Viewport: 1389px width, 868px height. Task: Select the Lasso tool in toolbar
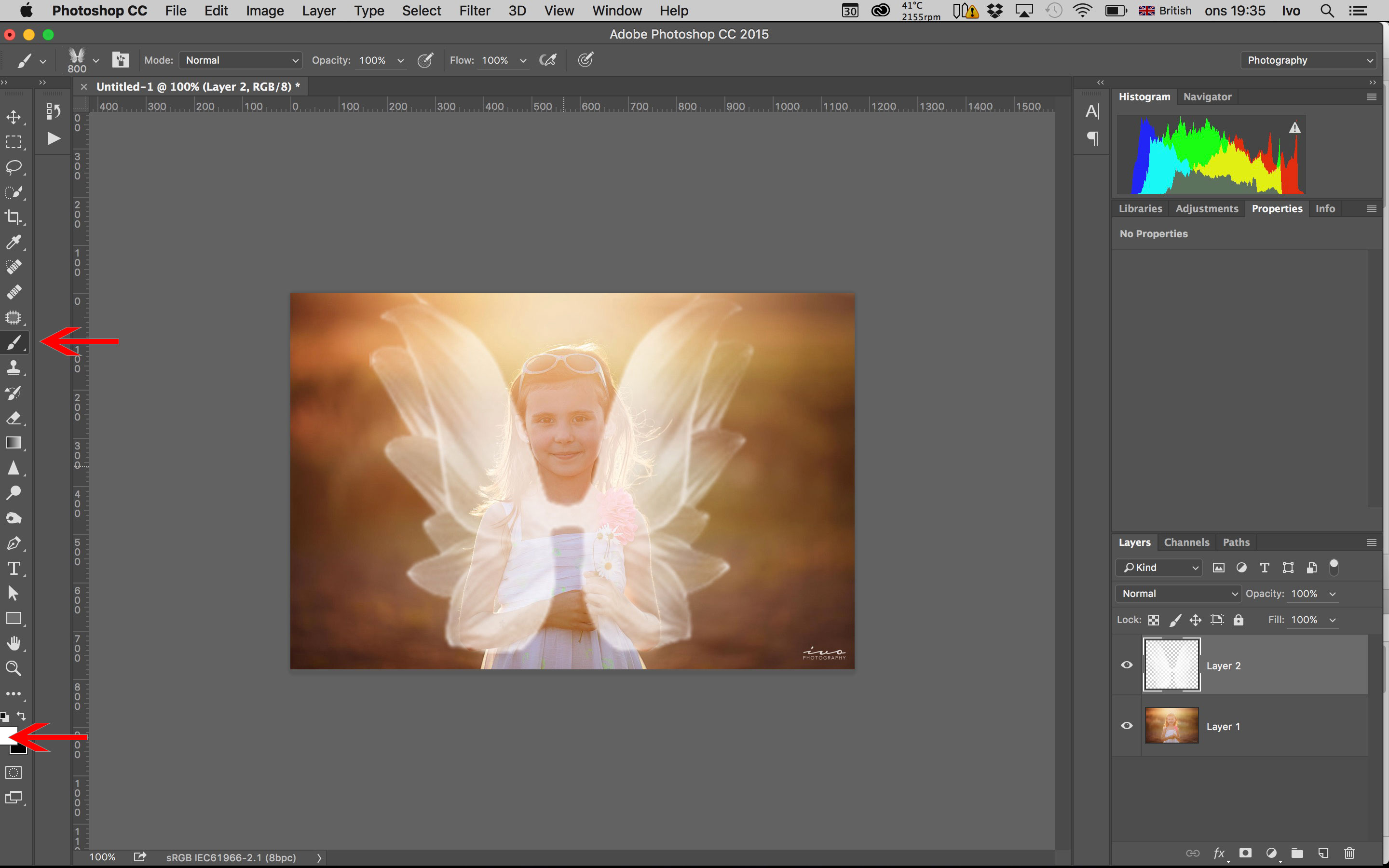14,167
